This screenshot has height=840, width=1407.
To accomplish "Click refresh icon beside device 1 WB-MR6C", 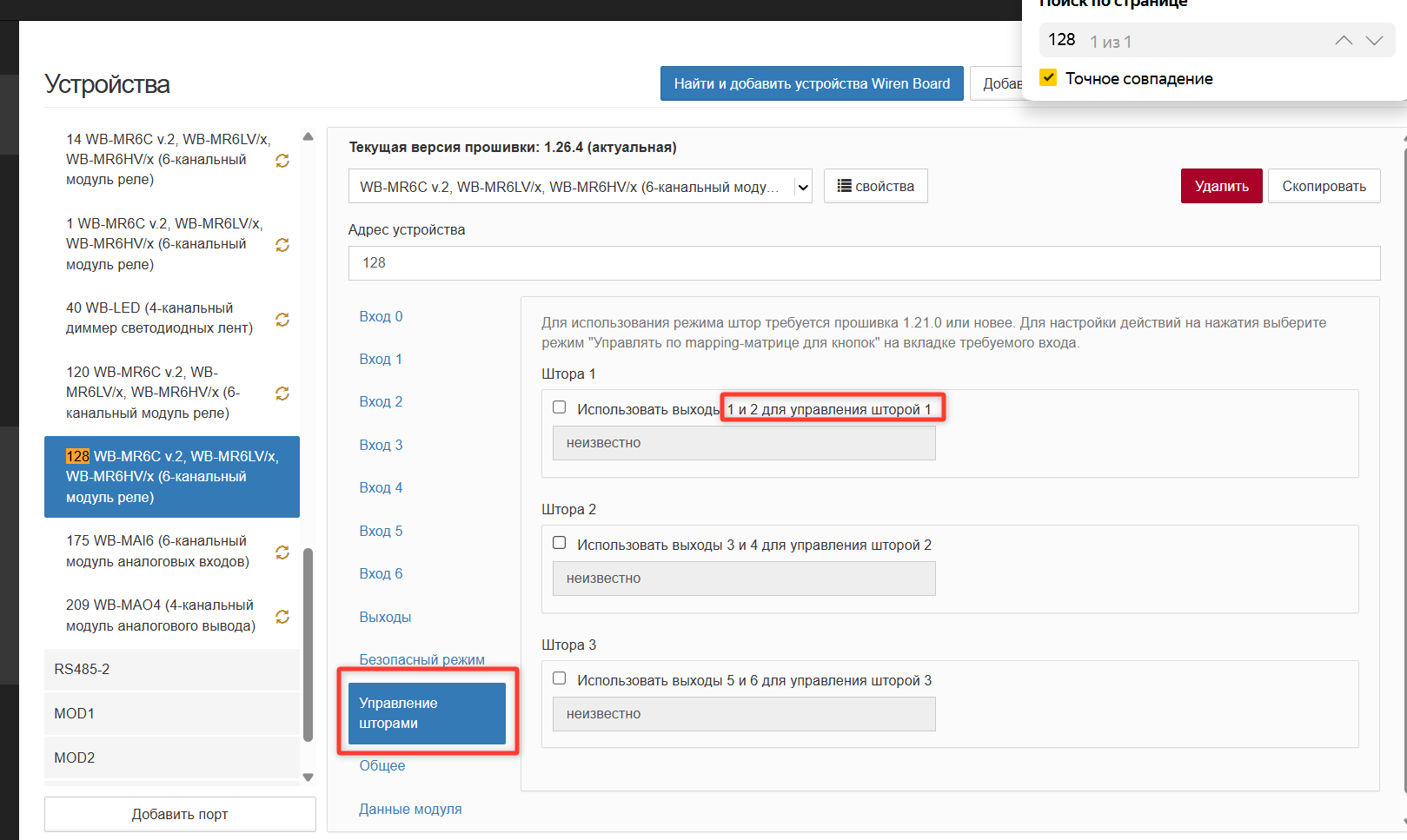I will coord(282,245).
